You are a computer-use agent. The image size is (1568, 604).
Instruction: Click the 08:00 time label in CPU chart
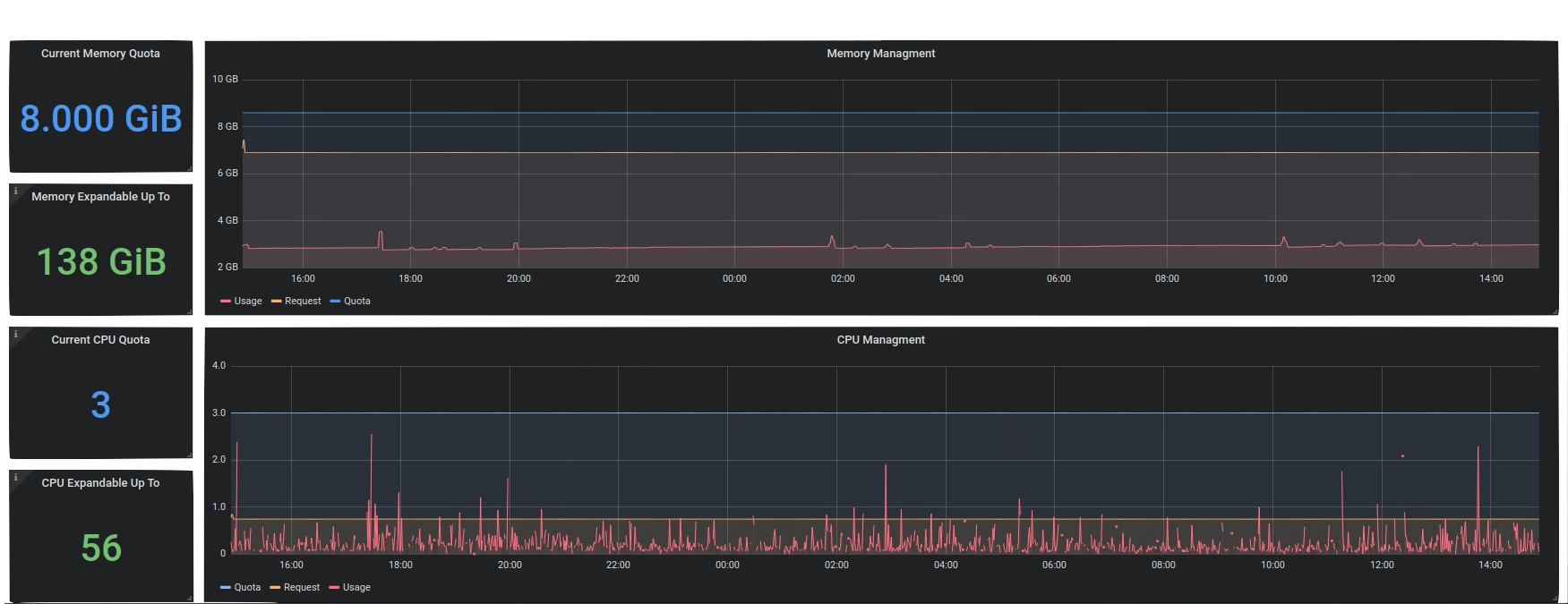point(1163,566)
